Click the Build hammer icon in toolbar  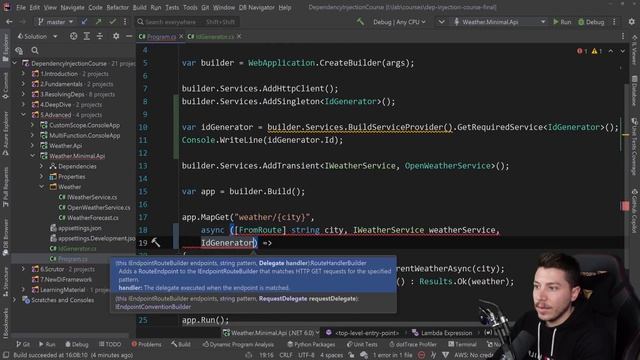[x=360, y=21]
